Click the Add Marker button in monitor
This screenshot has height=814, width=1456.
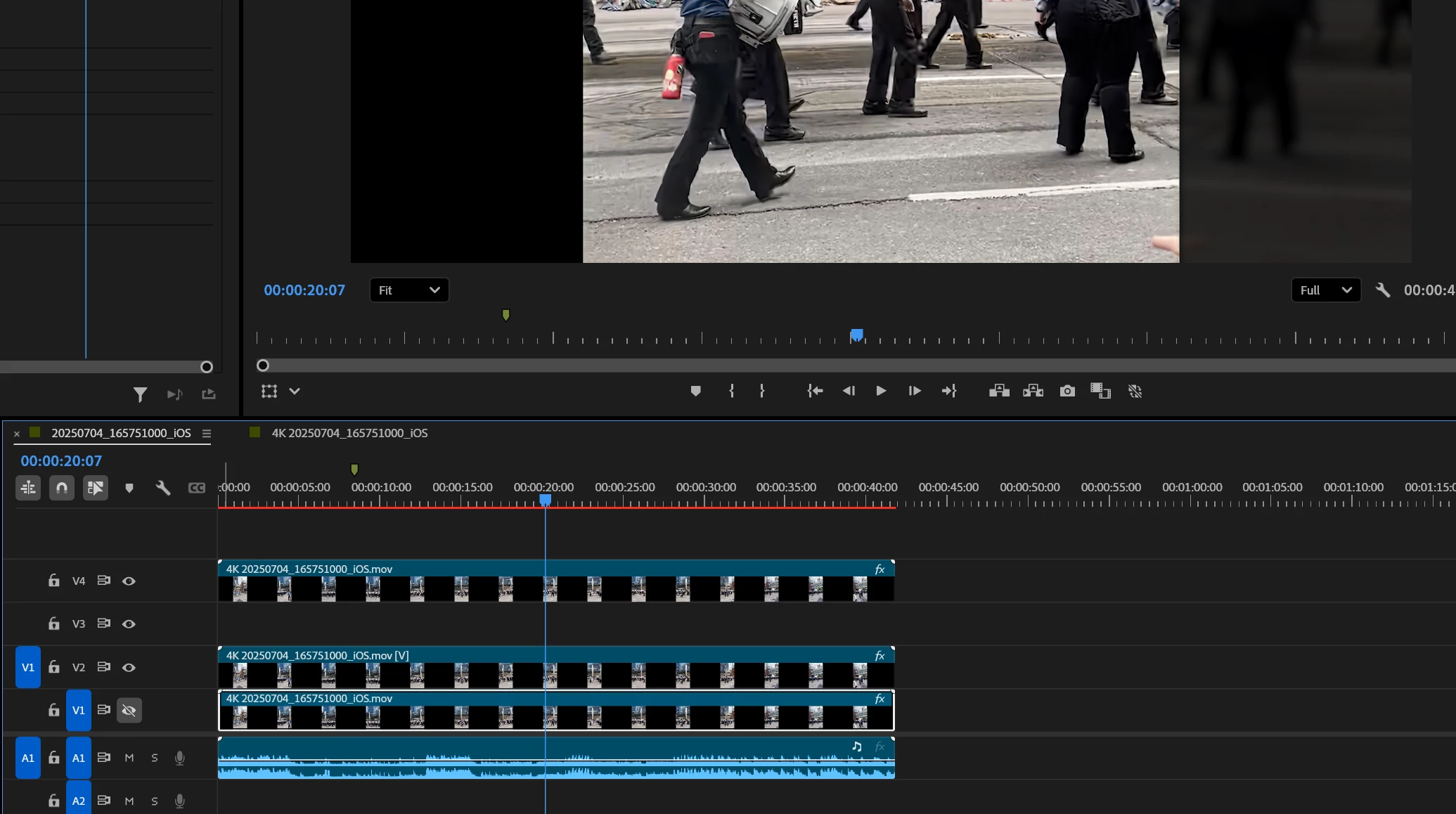coord(695,391)
